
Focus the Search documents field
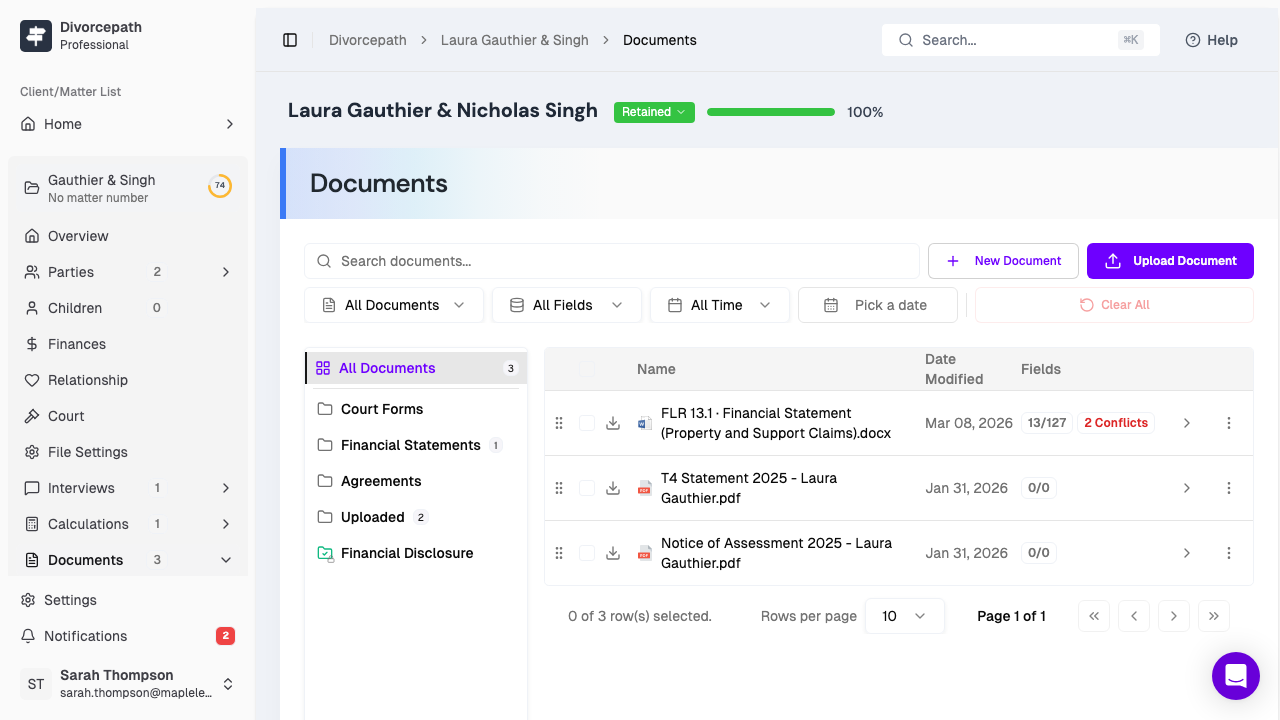click(612, 261)
